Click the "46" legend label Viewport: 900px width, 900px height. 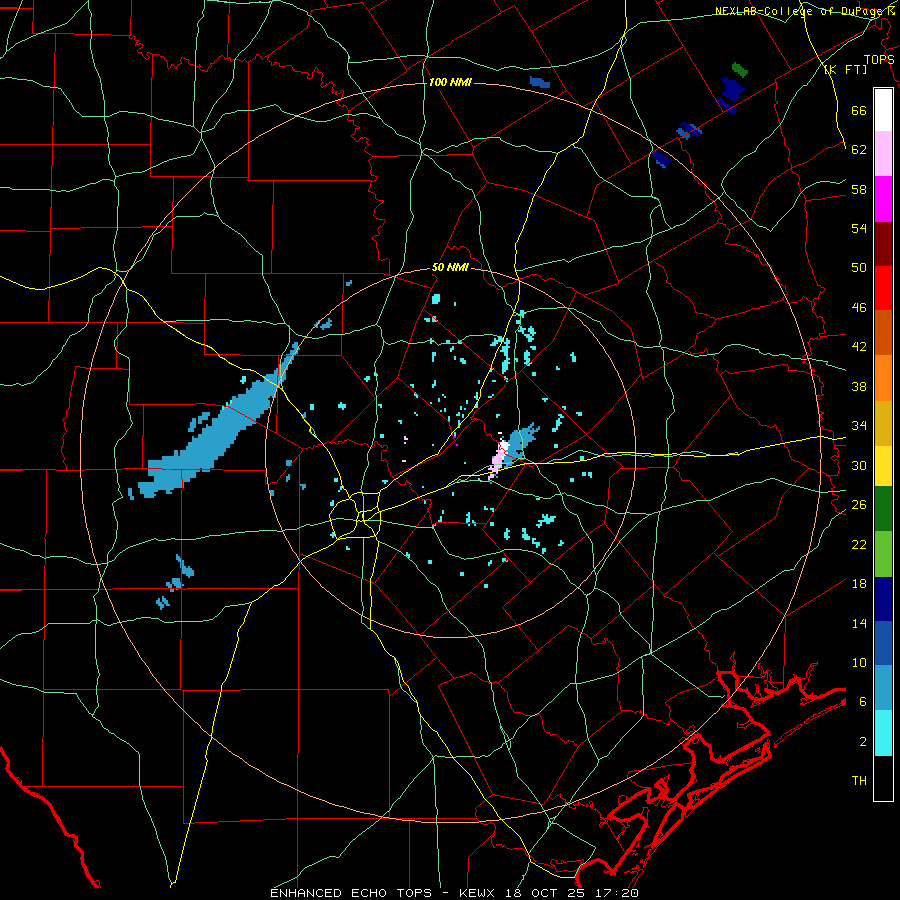pos(859,307)
